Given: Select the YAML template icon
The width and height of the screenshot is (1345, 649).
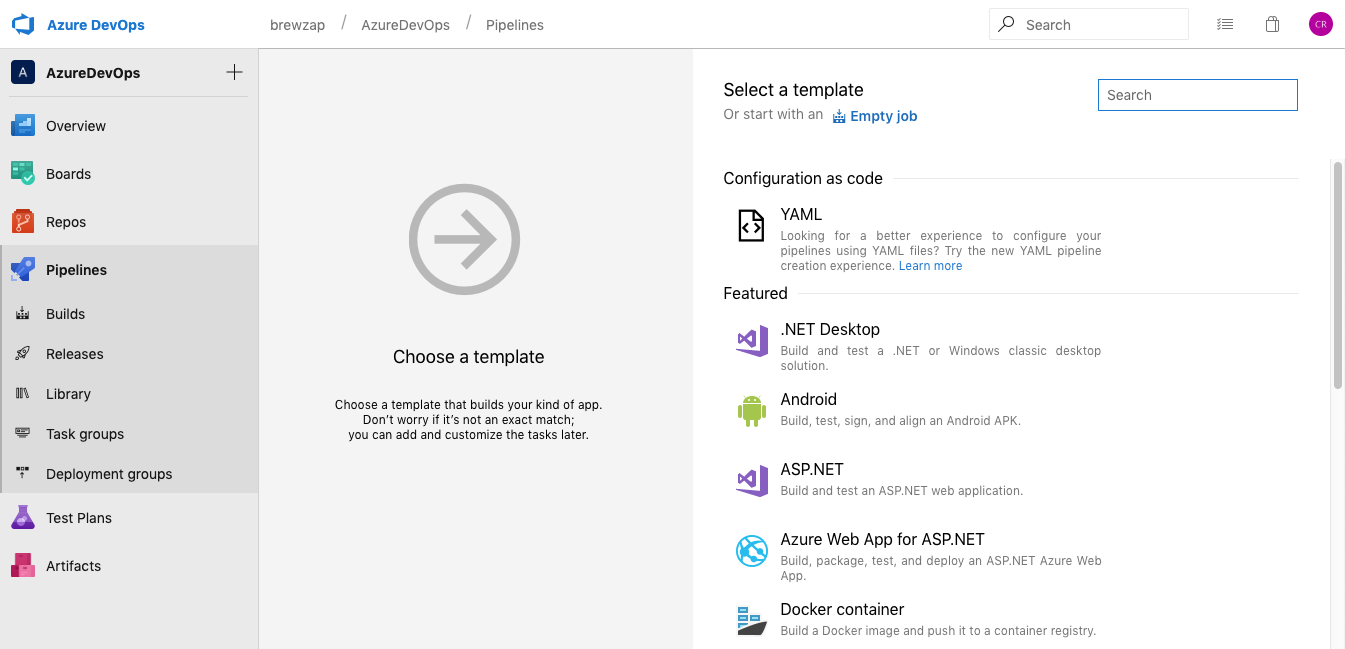Looking at the screenshot, I should click(751, 227).
